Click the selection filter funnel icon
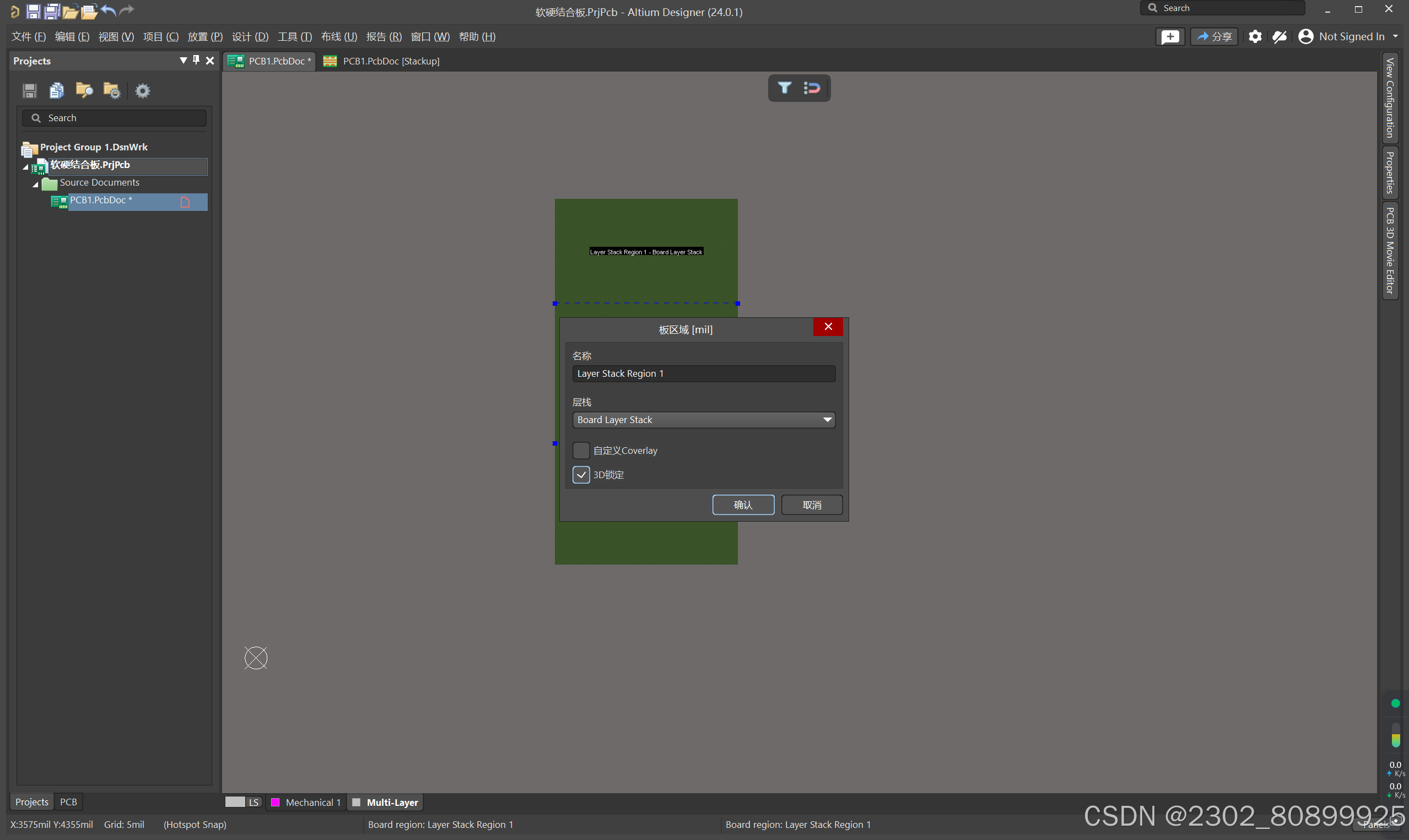The height and width of the screenshot is (840, 1409). pos(785,88)
